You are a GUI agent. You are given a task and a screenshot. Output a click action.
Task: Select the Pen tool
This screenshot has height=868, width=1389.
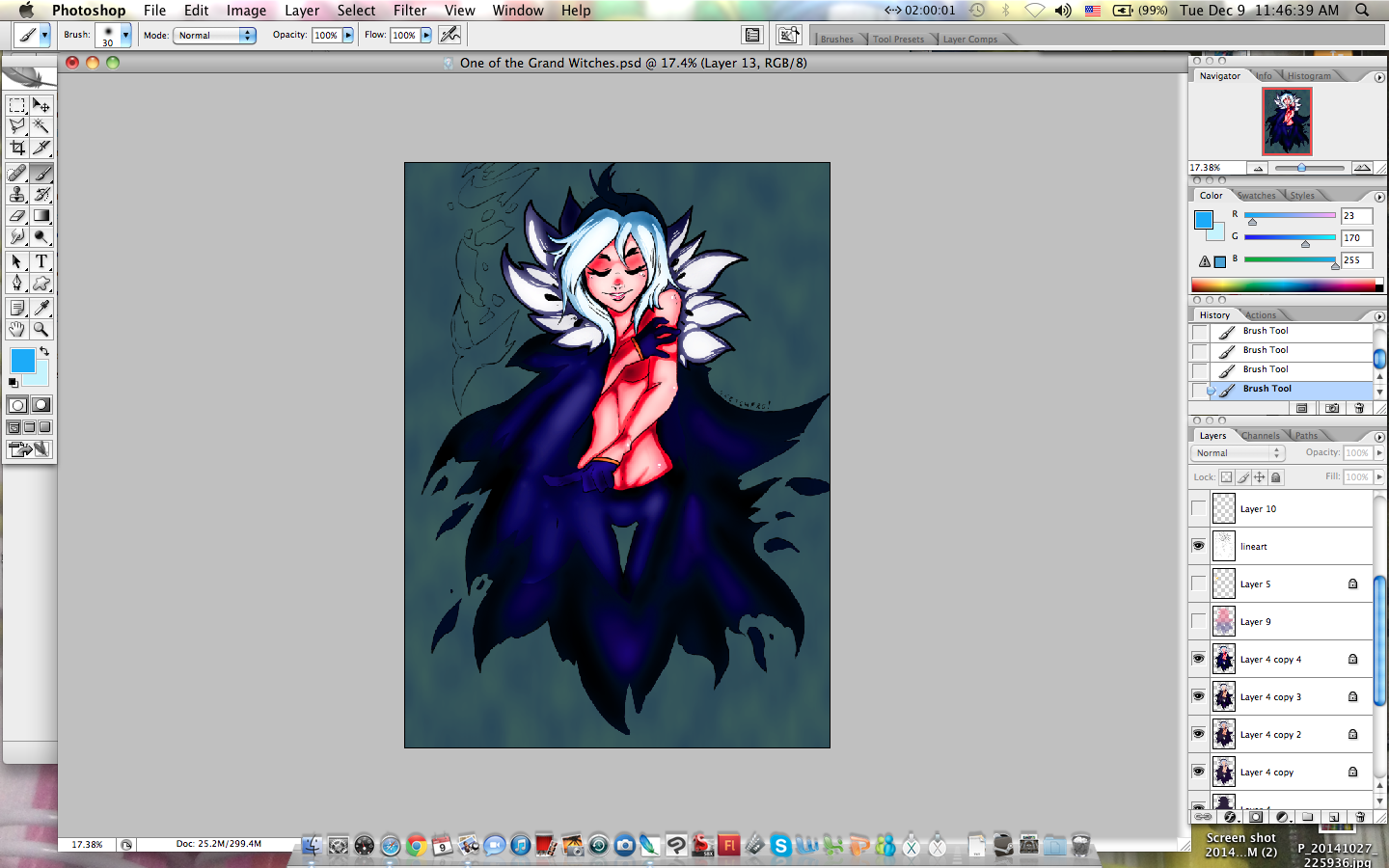click(x=17, y=284)
